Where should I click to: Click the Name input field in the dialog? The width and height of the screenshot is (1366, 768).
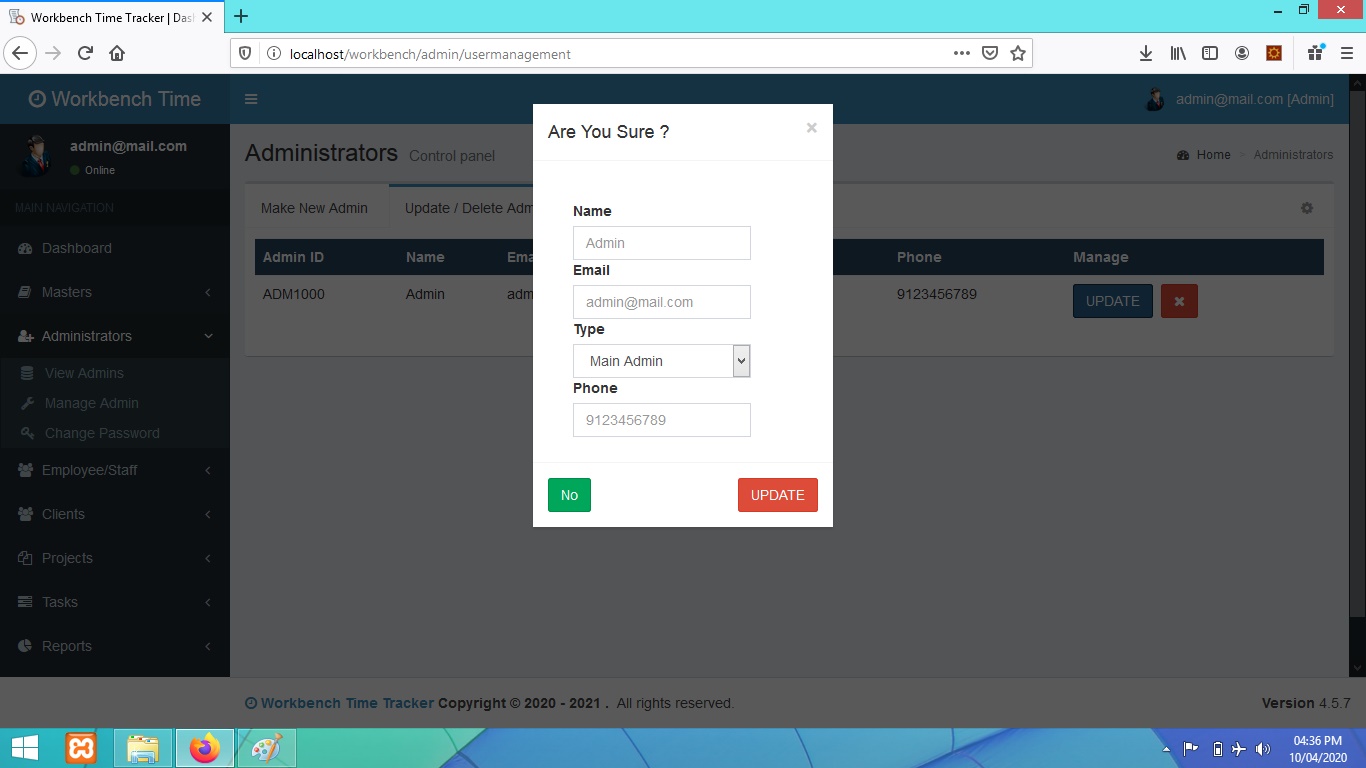[x=661, y=242]
